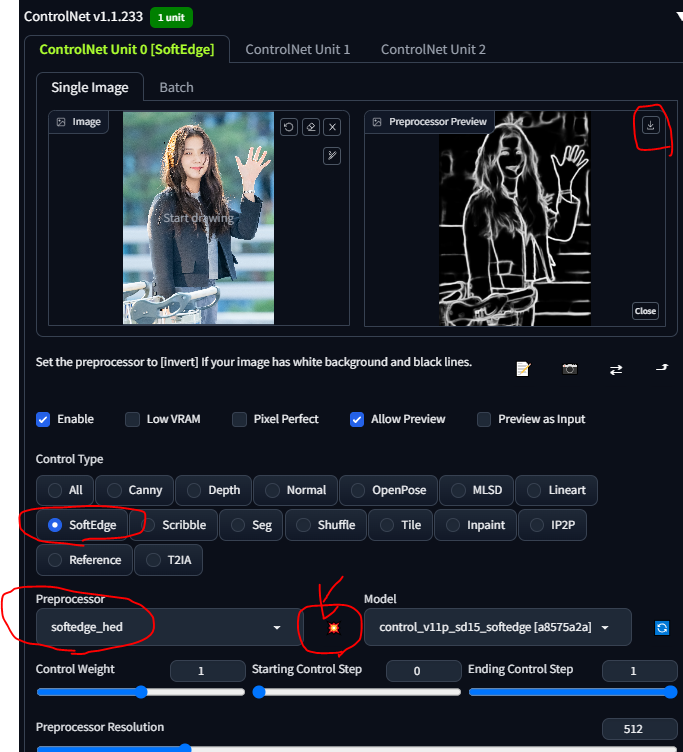The height and width of the screenshot is (752, 683).
Task: Edit the Ending Control Step value field
Action: (x=640, y=671)
